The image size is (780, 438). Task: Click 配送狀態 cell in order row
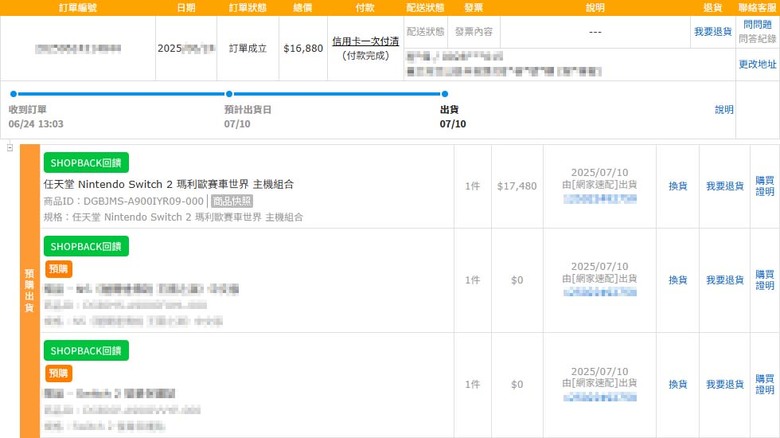[425, 31]
